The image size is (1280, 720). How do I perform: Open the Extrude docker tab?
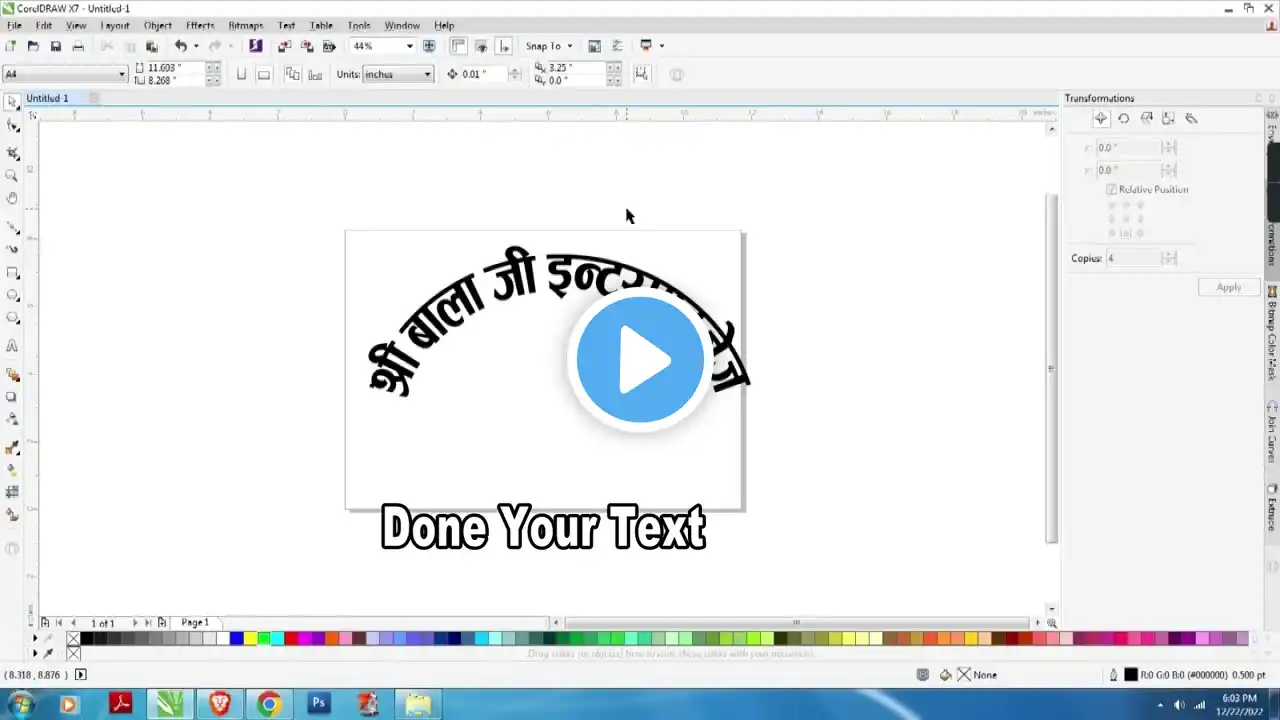point(1272,507)
